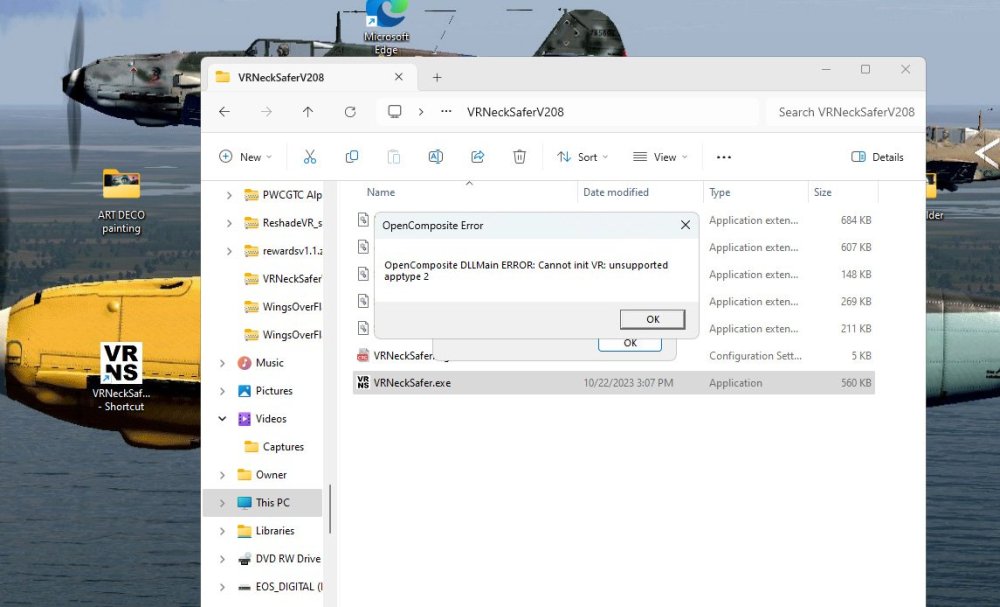Screen dimensions: 1000x607
Task: Open Microsoft Edge desktop shortcut
Action: click(x=386, y=25)
